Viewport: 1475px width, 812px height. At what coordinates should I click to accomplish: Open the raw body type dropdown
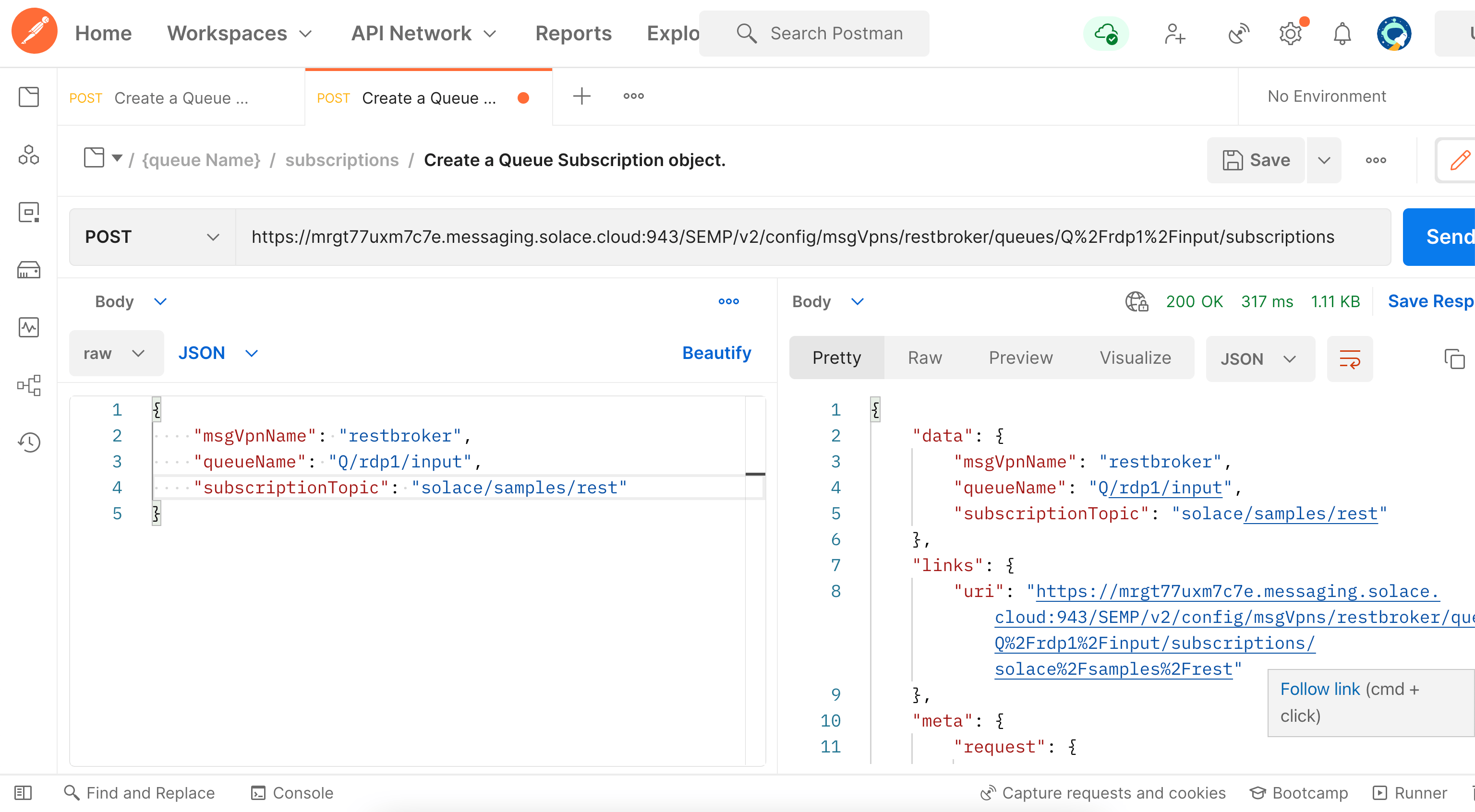pos(116,353)
